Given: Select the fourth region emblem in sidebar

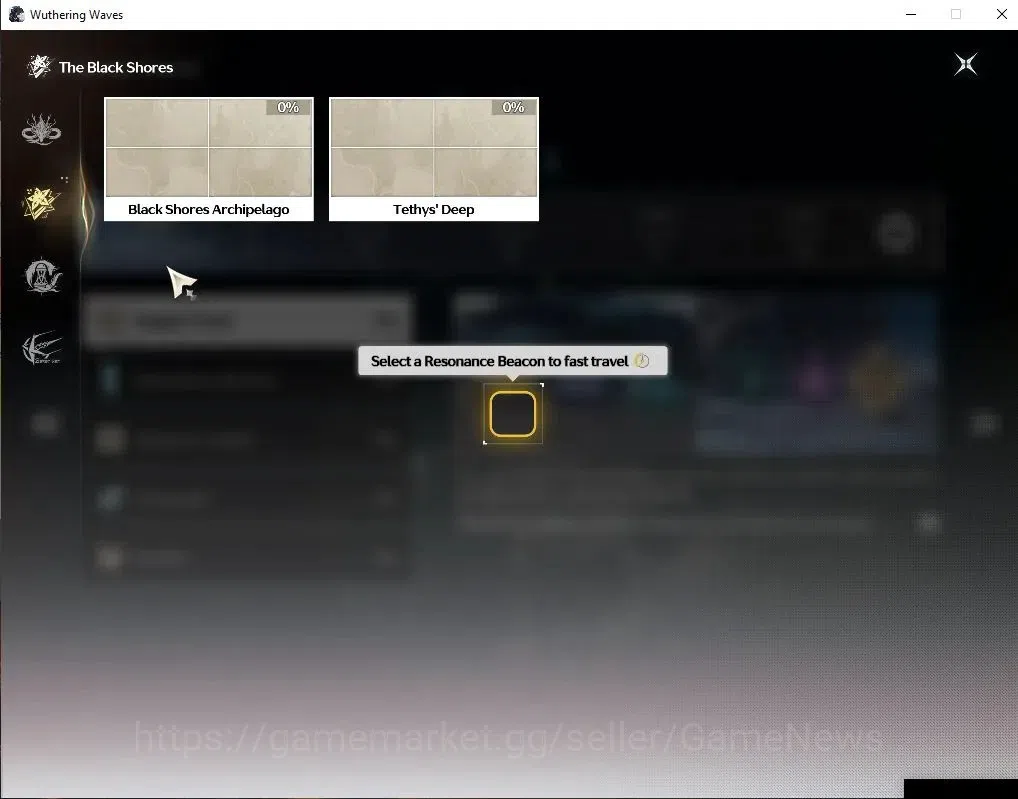Looking at the screenshot, I should pyautogui.click(x=42, y=349).
